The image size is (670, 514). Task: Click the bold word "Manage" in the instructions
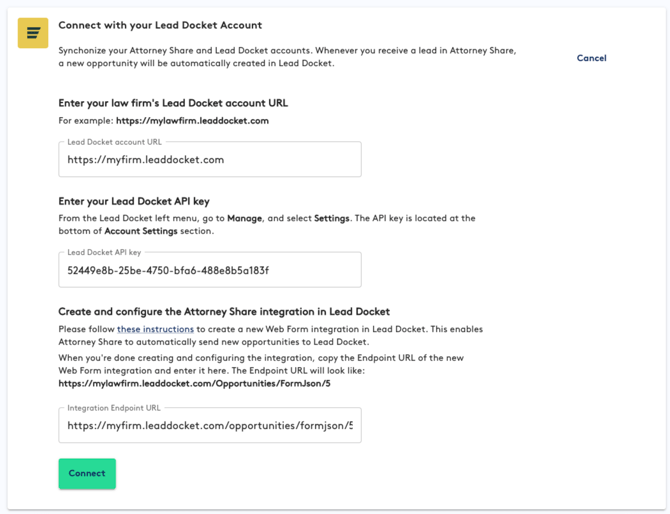click(245, 218)
